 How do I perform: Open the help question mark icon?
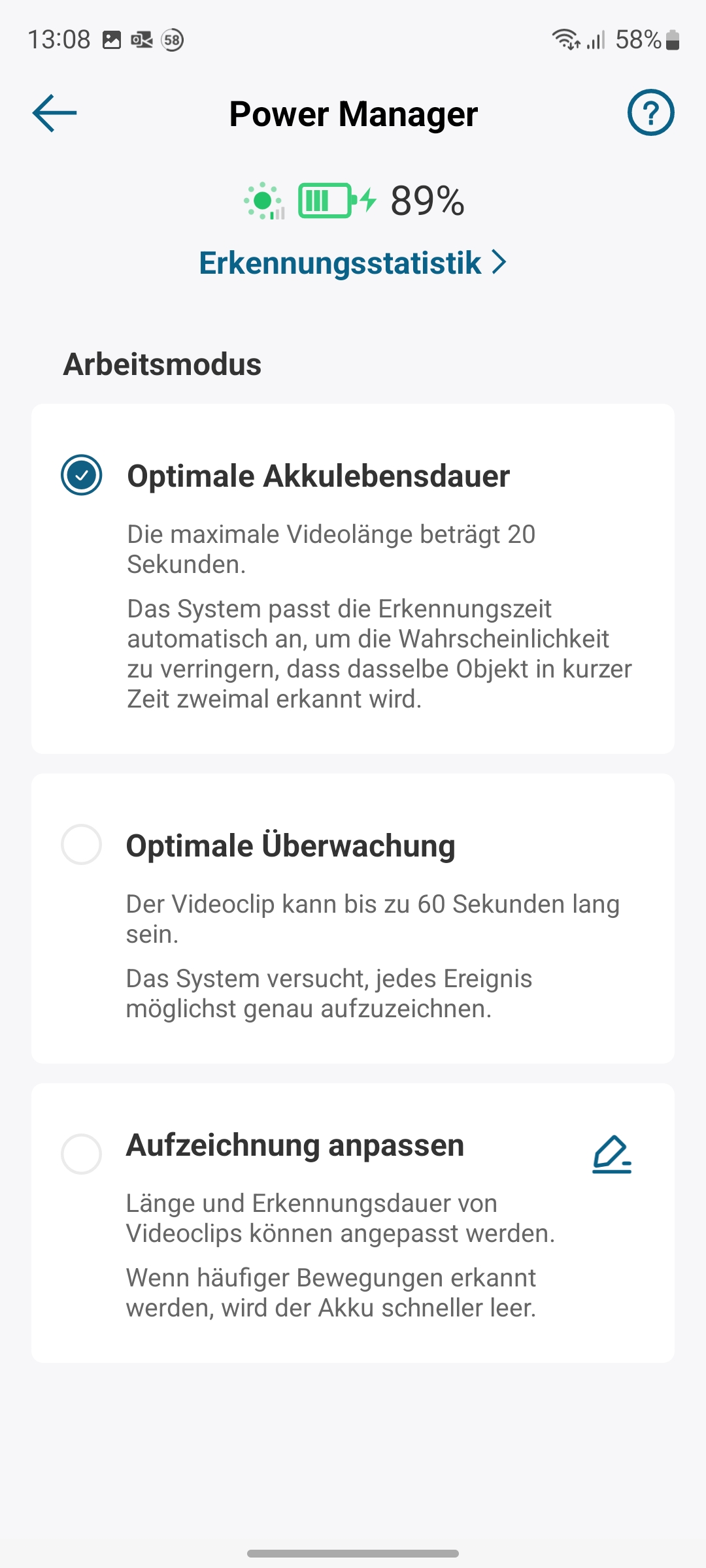(x=650, y=113)
